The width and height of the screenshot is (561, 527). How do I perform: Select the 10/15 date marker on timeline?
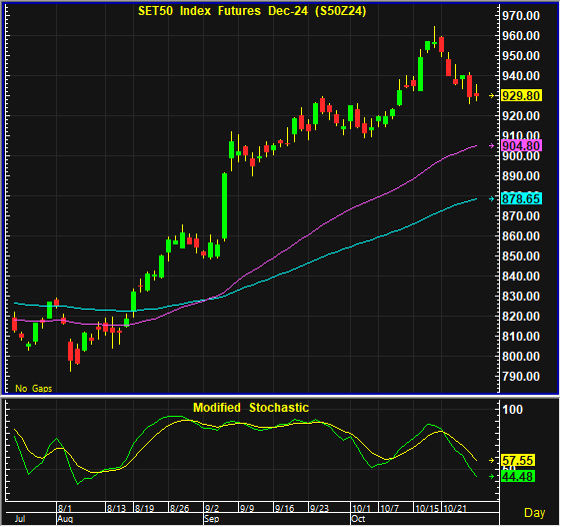coord(427,508)
